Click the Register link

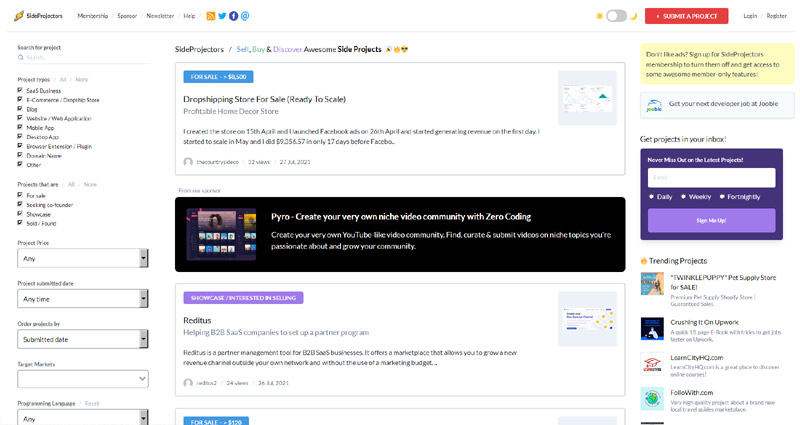coord(777,16)
